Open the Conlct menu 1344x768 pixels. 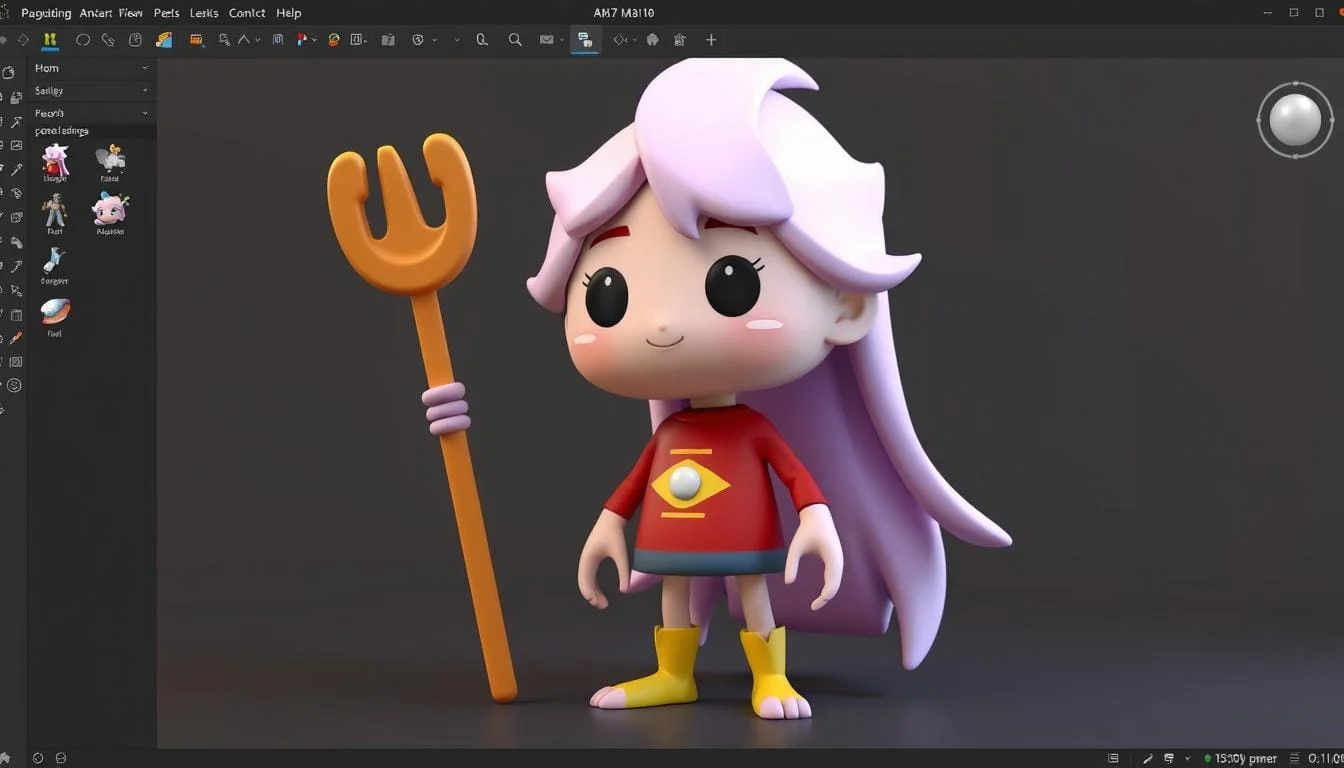[x=247, y=13]
